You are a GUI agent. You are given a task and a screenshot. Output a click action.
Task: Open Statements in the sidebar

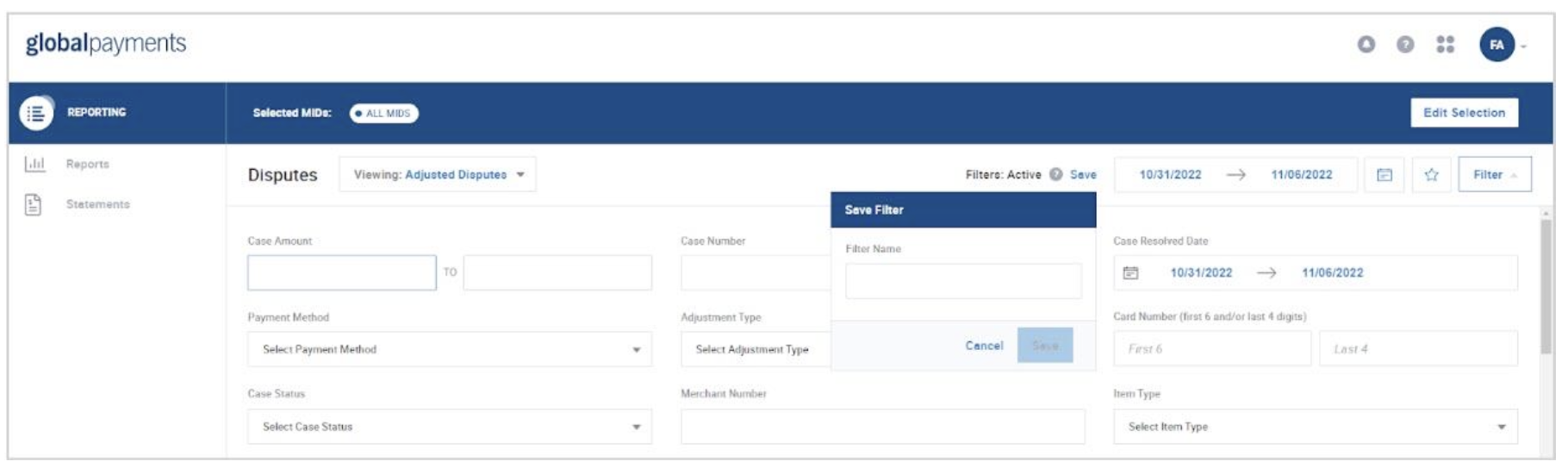coord(97,204)
